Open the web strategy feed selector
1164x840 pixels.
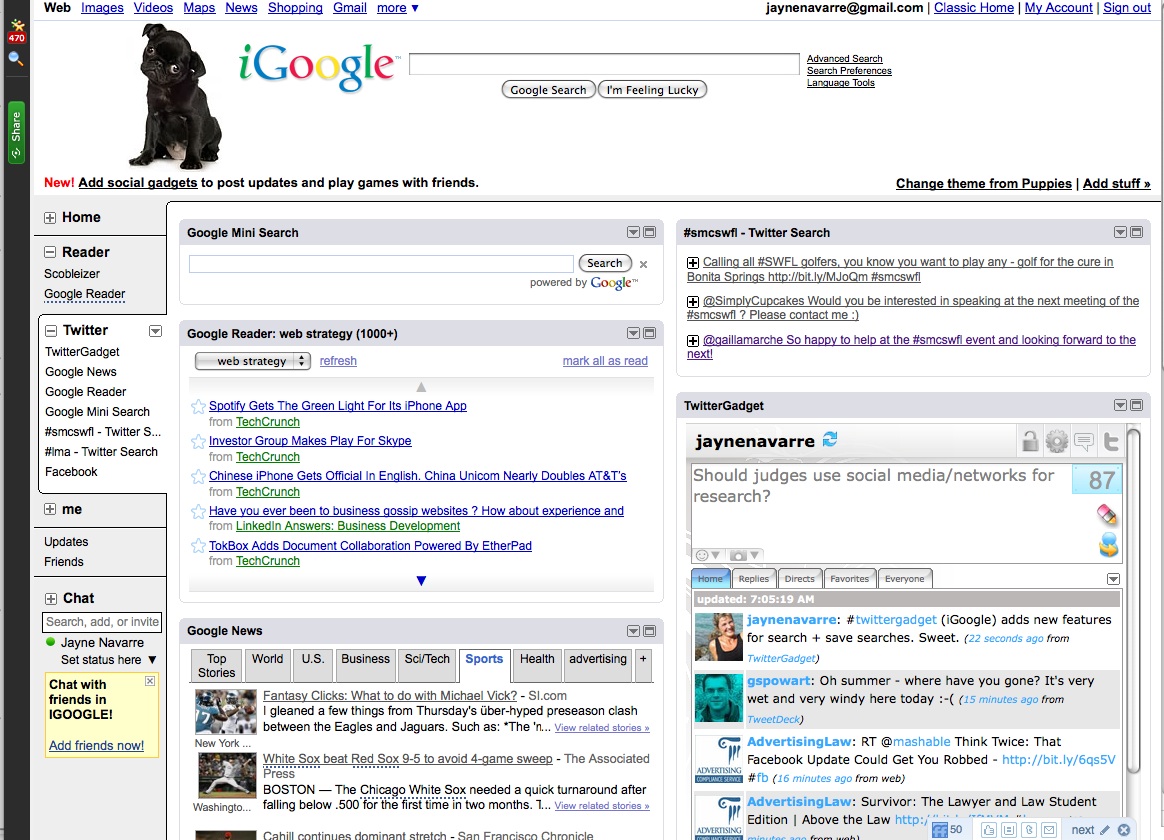(x=252, y=361)
